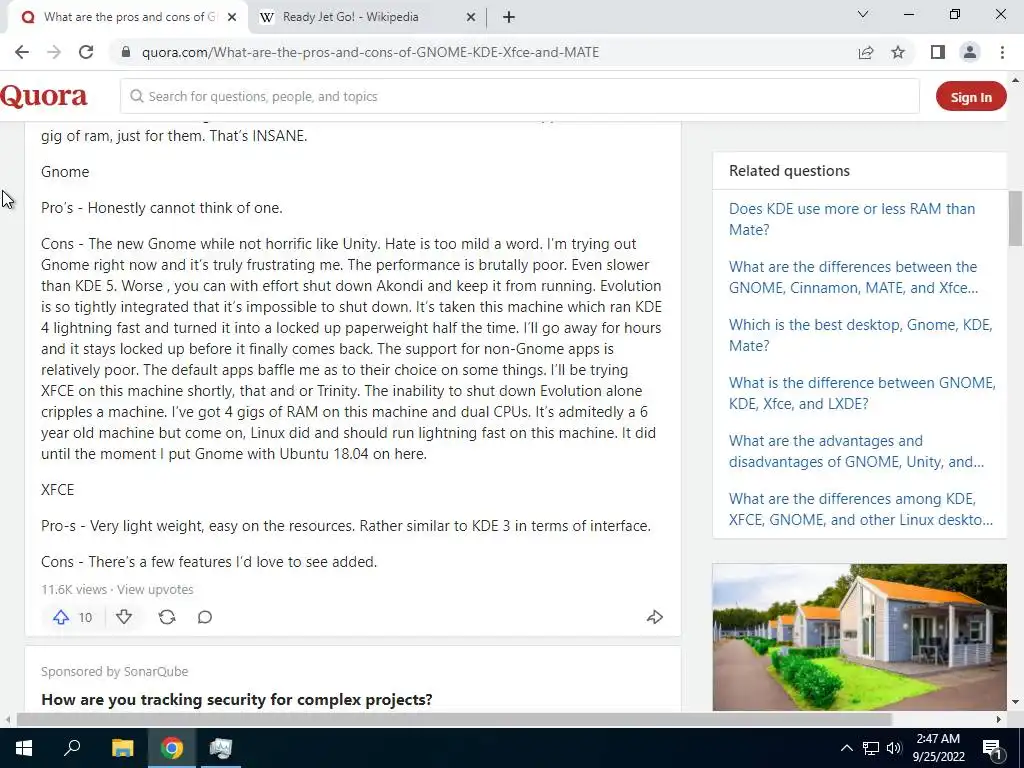
Task: Upvote the answer with 10 upvotes
Action: (x=61, y=617)
